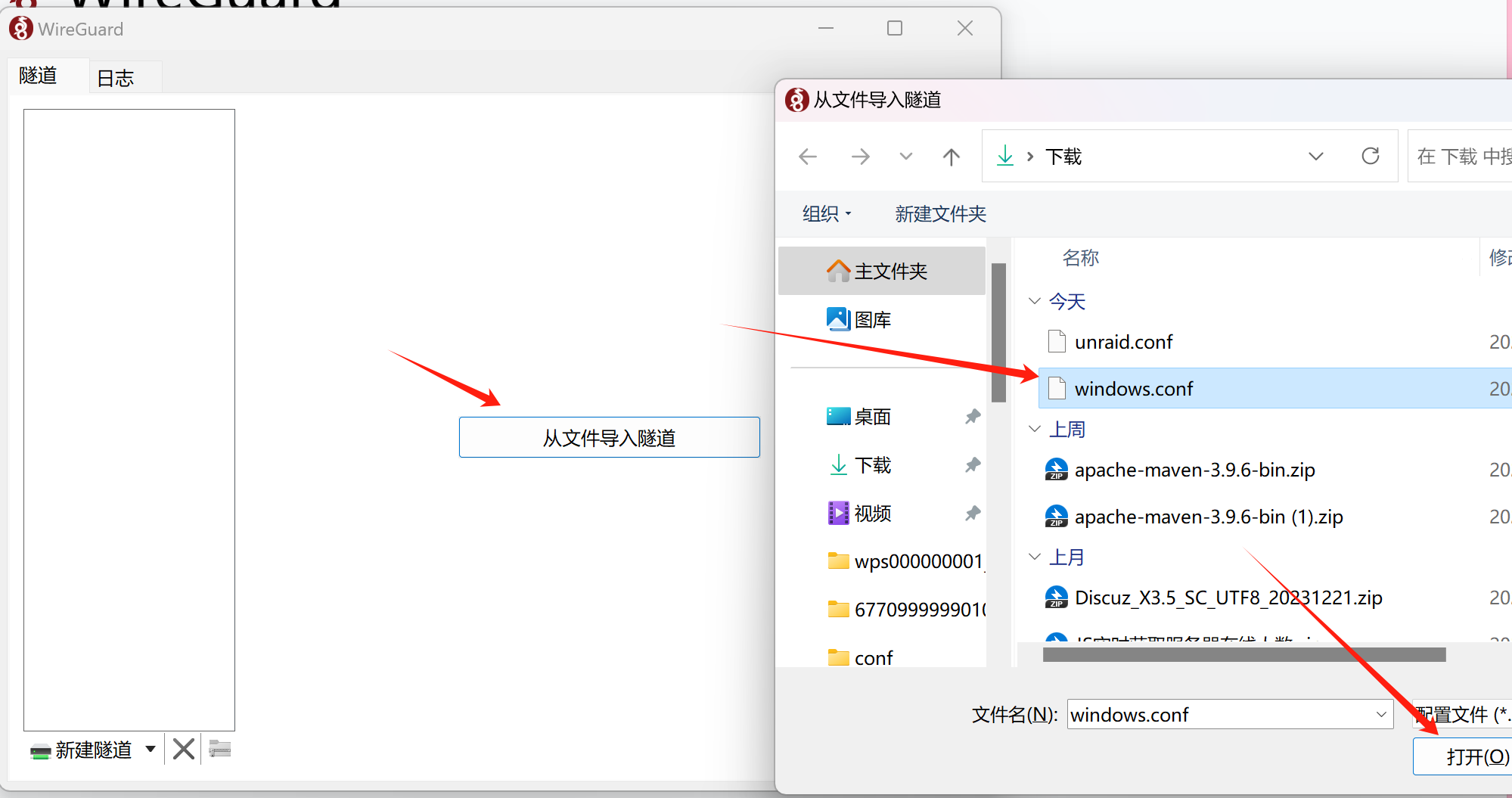Click the delete tunnel X icon
The width and height of the screenshot is (1512, 798).
click(x=183, y=750)
